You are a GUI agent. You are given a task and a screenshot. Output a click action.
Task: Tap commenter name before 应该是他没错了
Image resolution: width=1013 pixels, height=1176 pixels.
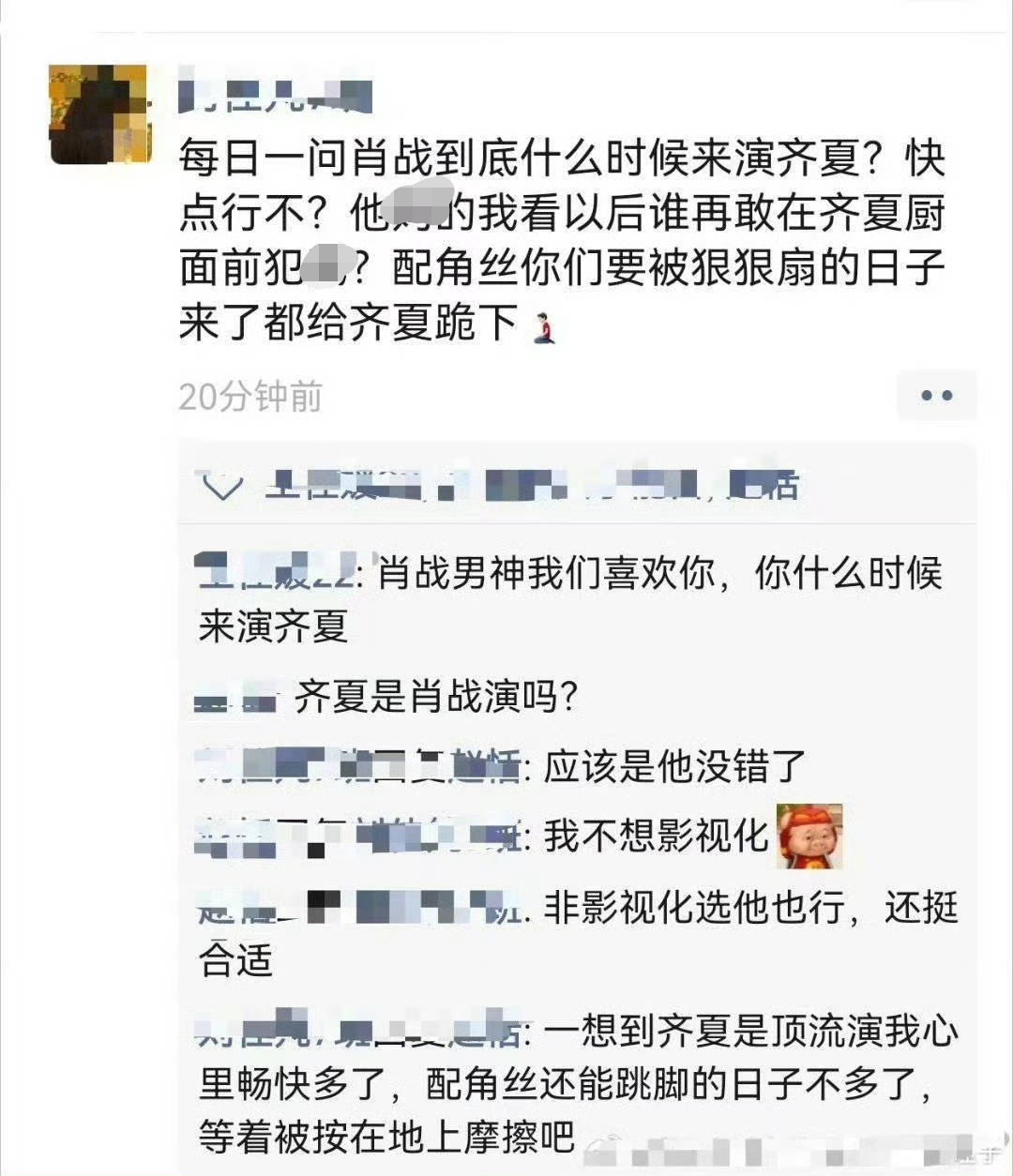(x=359, y=765)
